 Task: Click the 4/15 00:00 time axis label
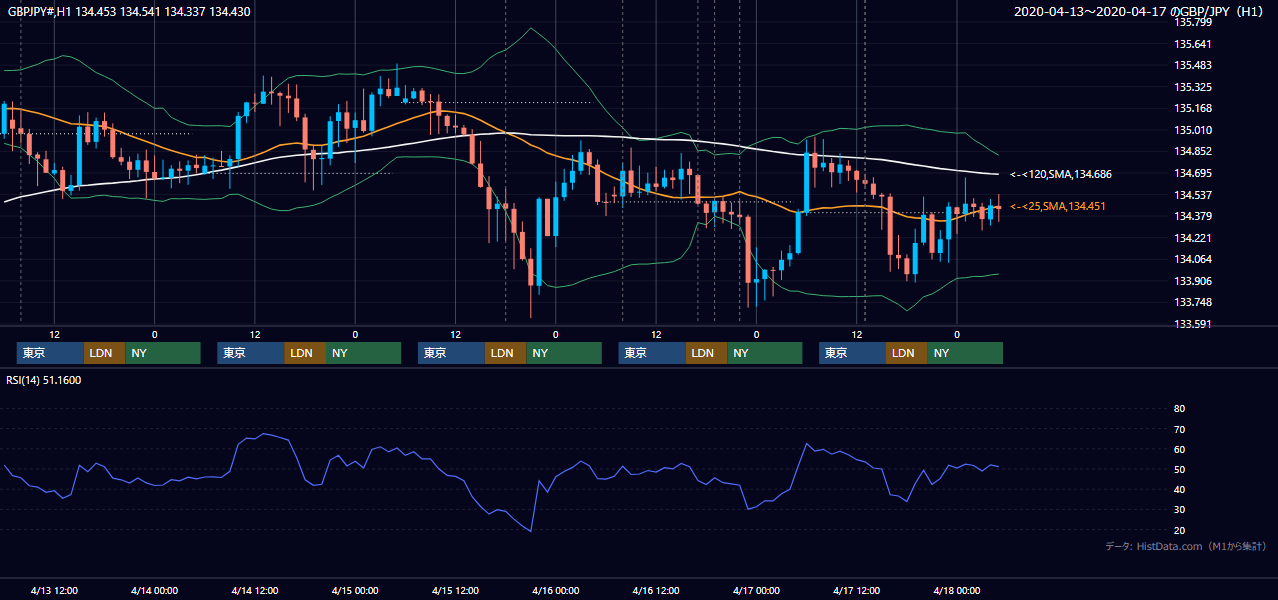coord(355,590)
